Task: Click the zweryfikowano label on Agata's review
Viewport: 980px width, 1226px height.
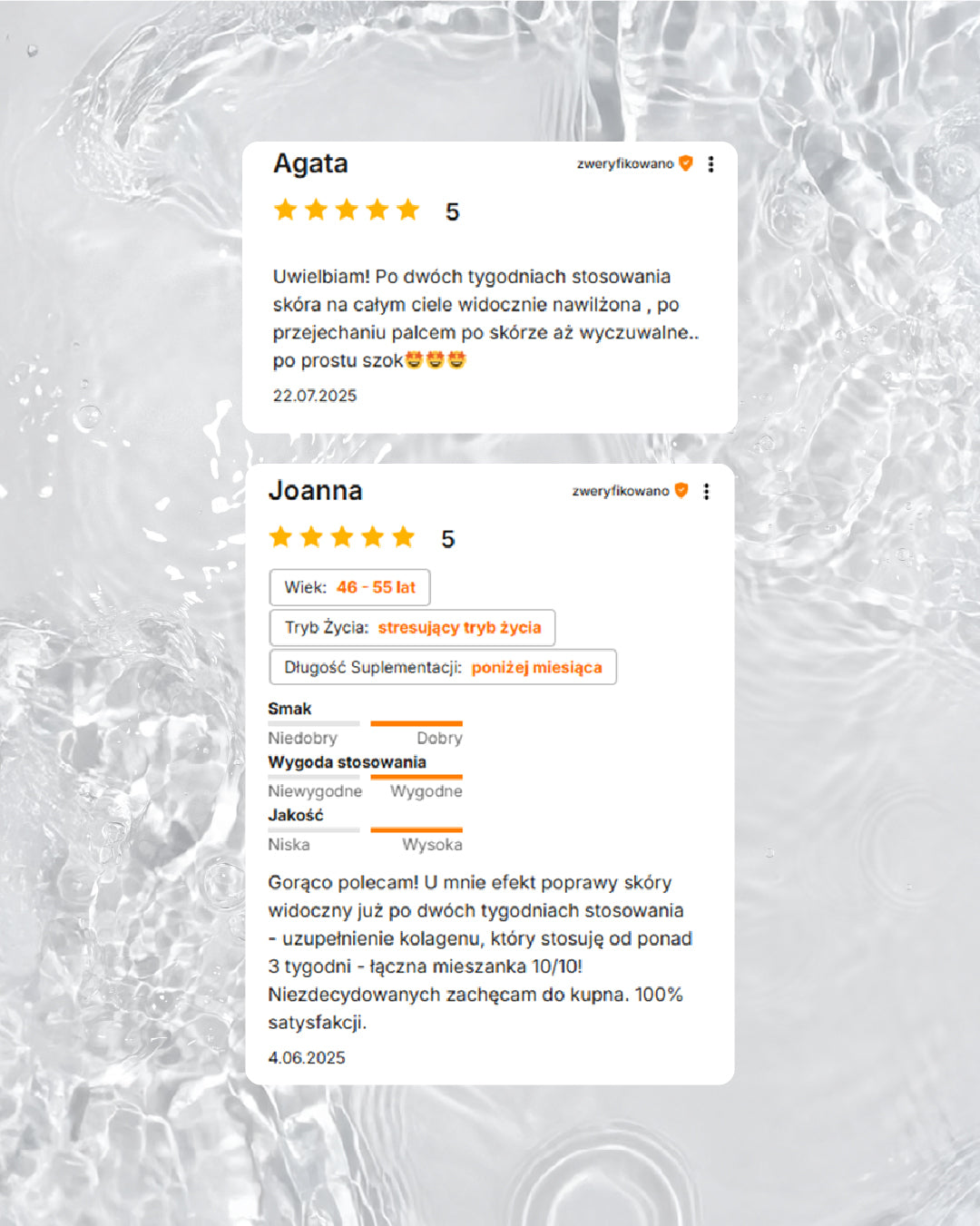Action: click(x=625, y=164)
